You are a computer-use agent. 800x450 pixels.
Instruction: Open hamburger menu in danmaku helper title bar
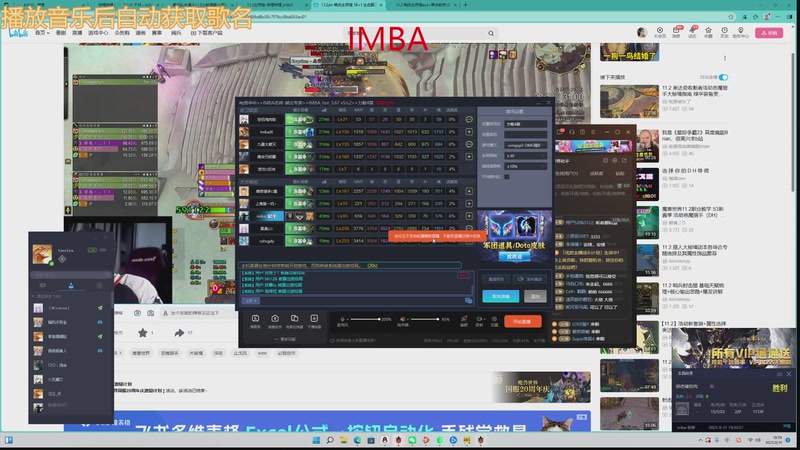tap(593, 132)
